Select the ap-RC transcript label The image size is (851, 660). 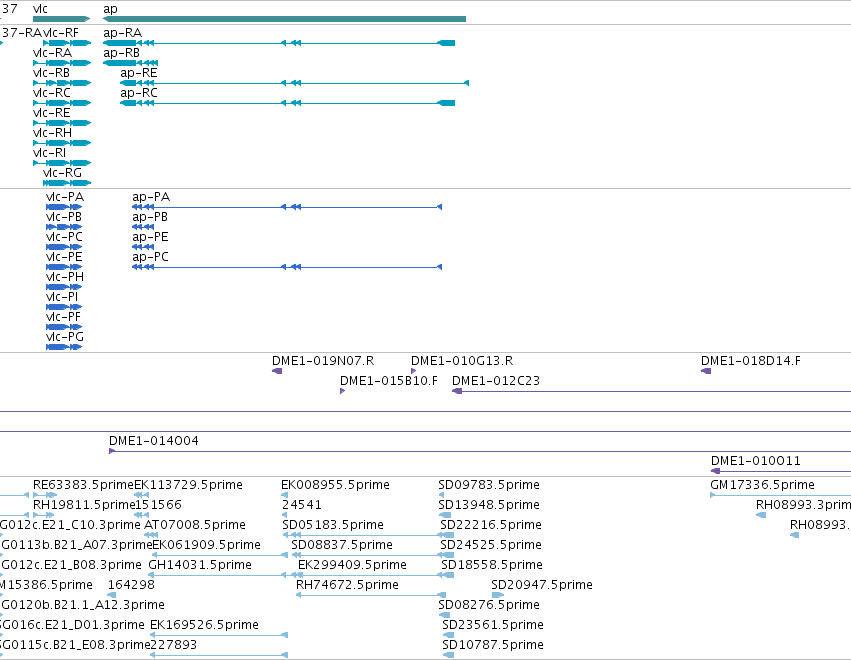click(x=139, y=93)
